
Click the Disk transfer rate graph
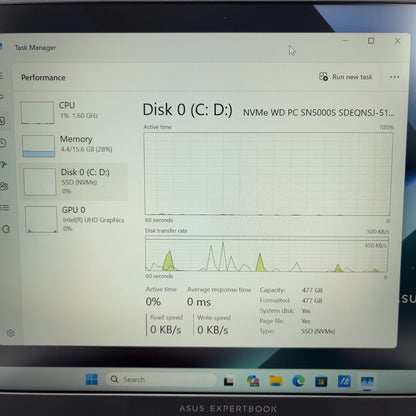pyautogui.click(x=267, y=254)
